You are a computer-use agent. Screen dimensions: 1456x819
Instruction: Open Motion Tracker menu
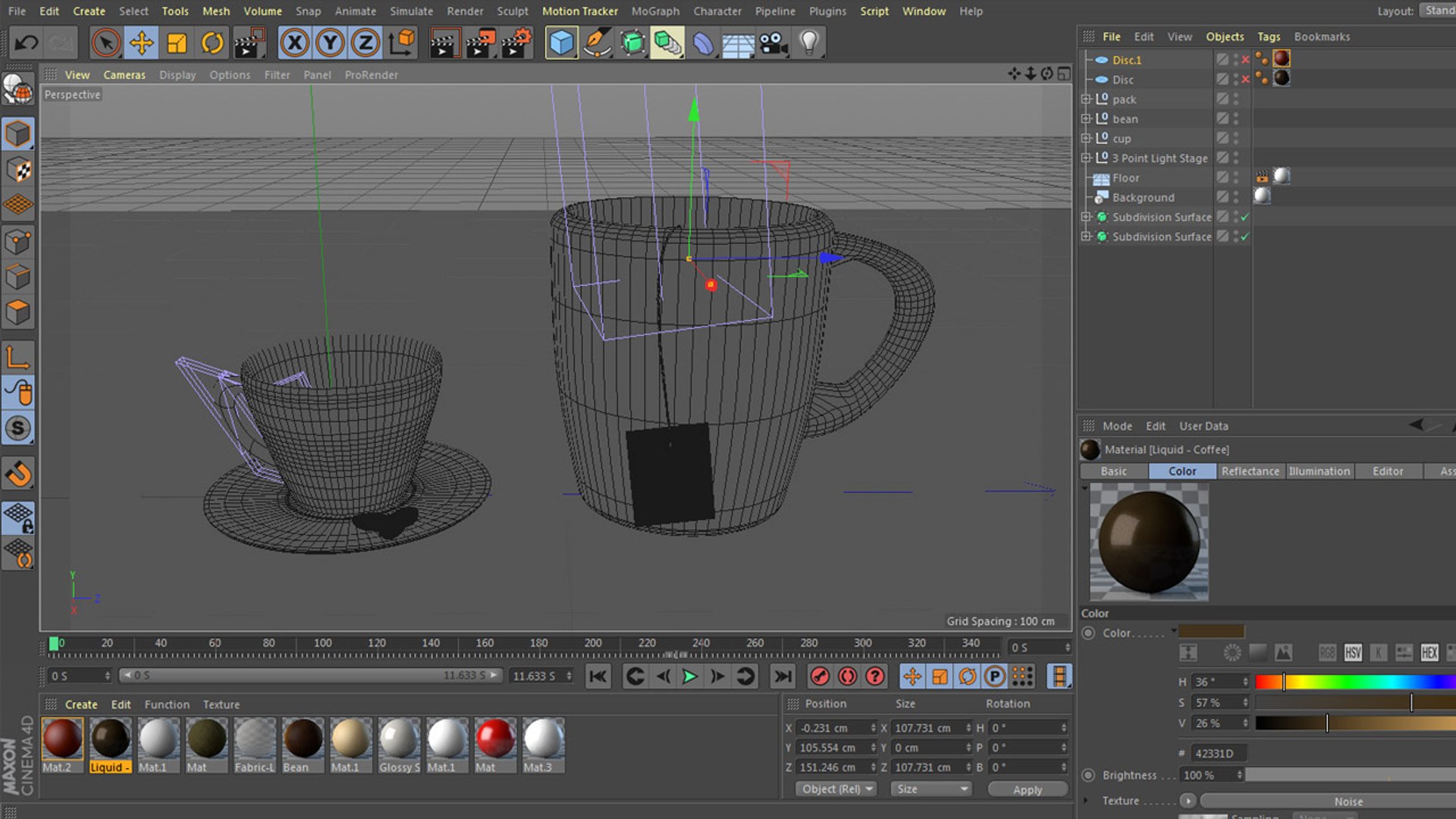(580, 11)
